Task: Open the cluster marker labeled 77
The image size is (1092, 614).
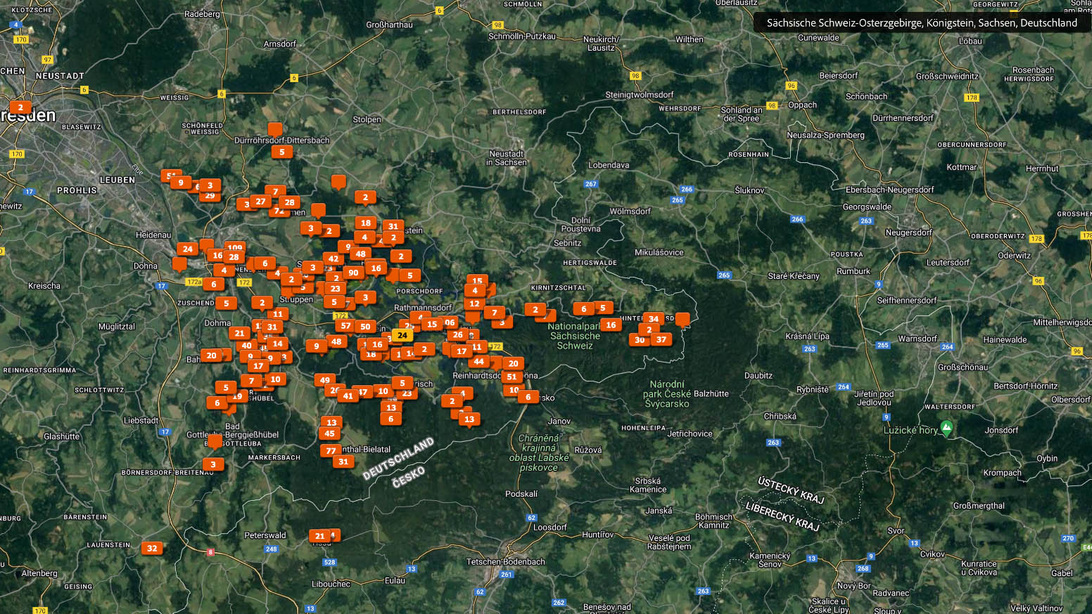Action: (x=331, y=451)
